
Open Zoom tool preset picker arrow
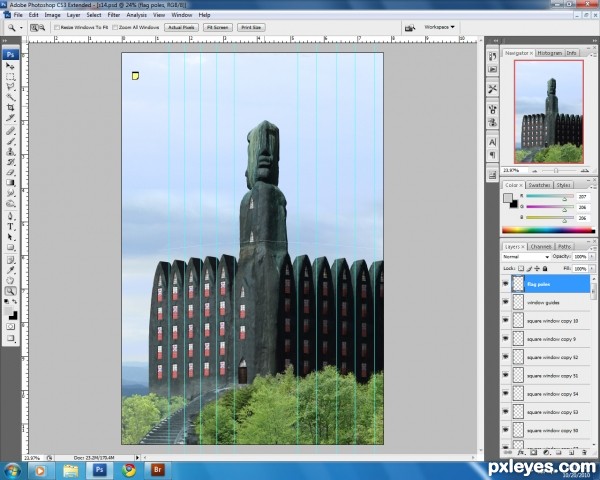pos(21,28)
